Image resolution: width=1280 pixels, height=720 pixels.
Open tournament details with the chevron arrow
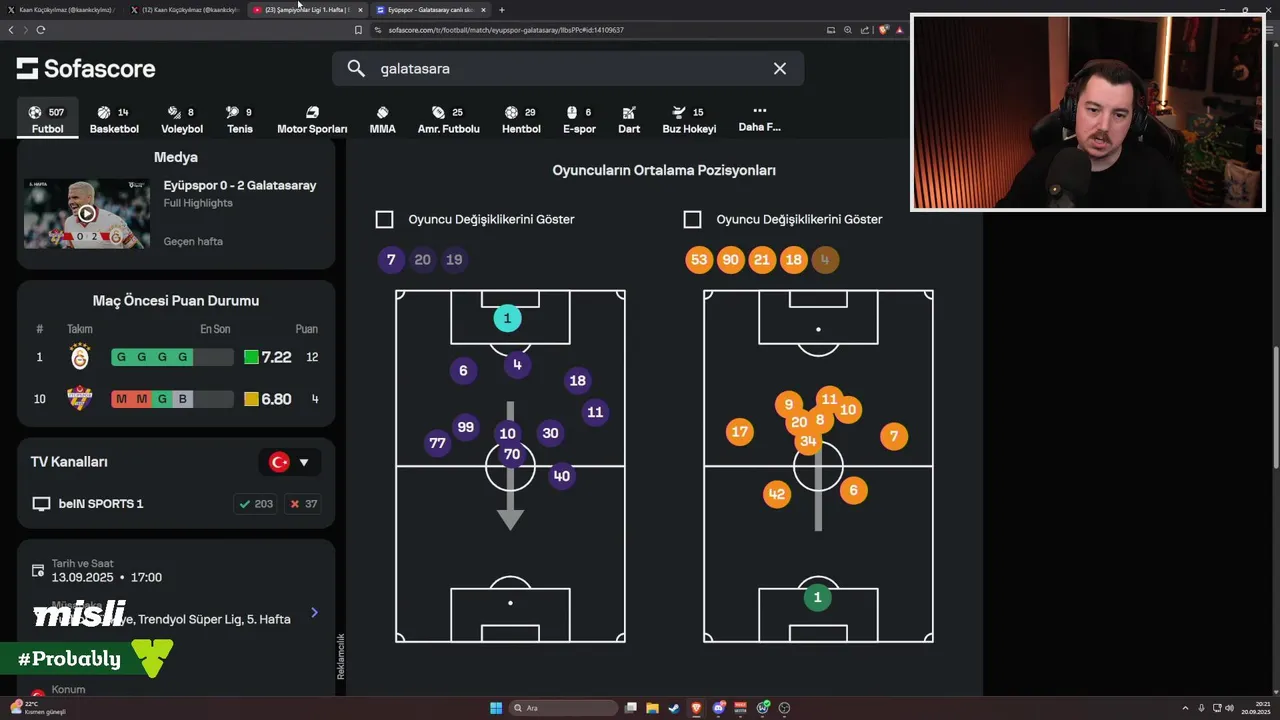[314, 612]
